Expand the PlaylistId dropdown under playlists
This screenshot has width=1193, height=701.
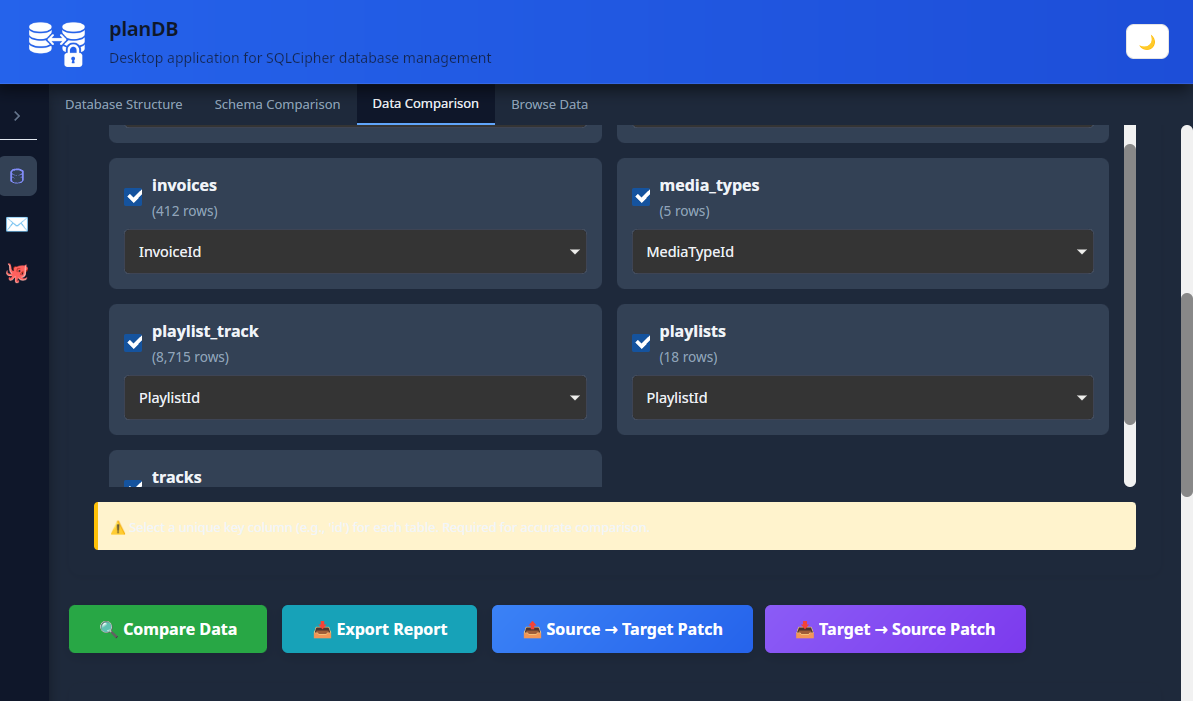click(x=863, y=397)
